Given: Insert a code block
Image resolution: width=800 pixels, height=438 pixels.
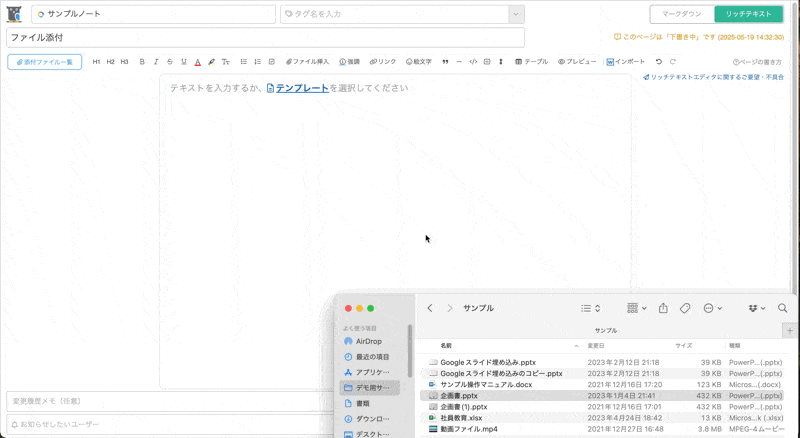Looking at the screenshot, I should (x=473, y=62).
